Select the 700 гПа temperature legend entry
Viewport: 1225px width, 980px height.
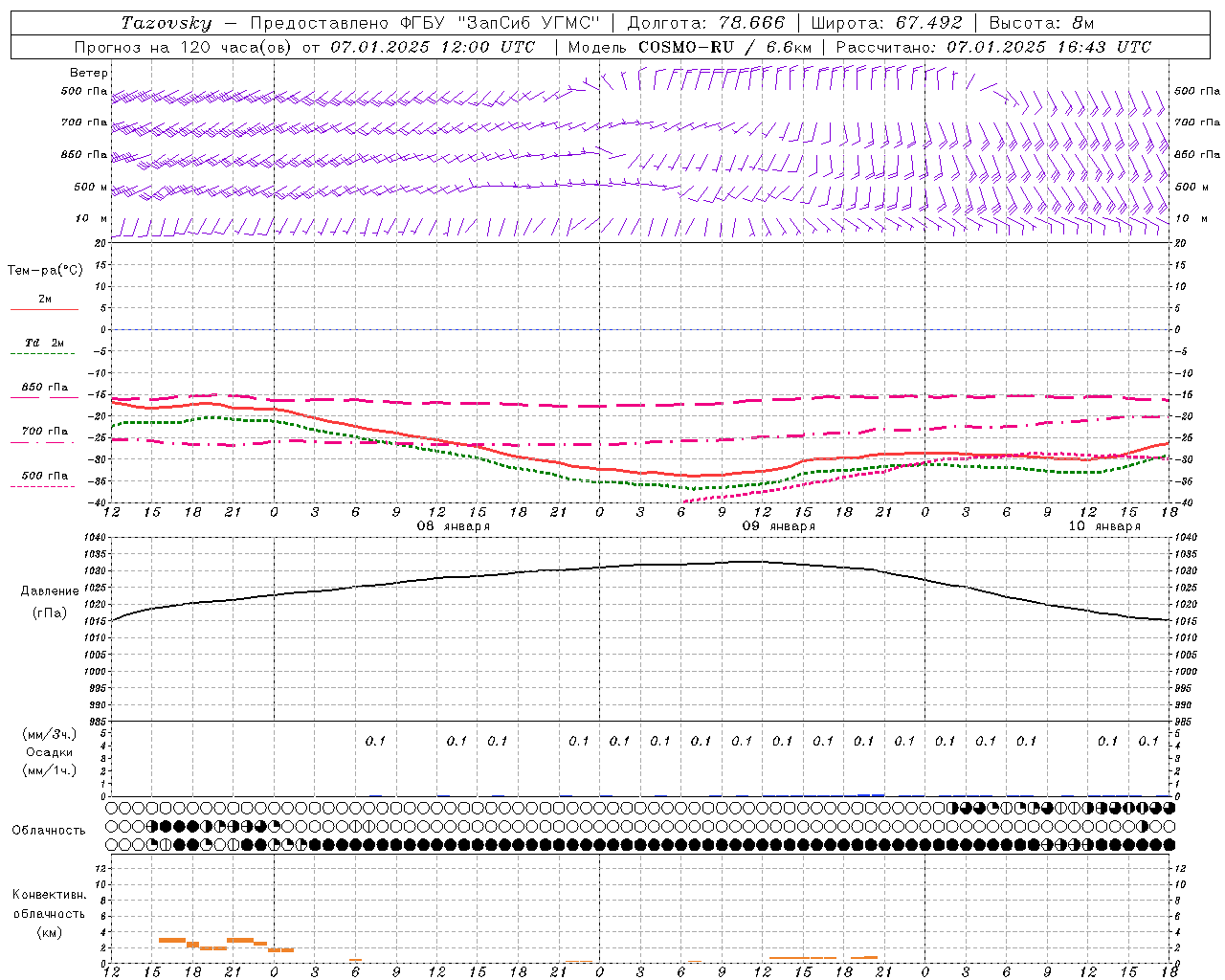(45, 432)
